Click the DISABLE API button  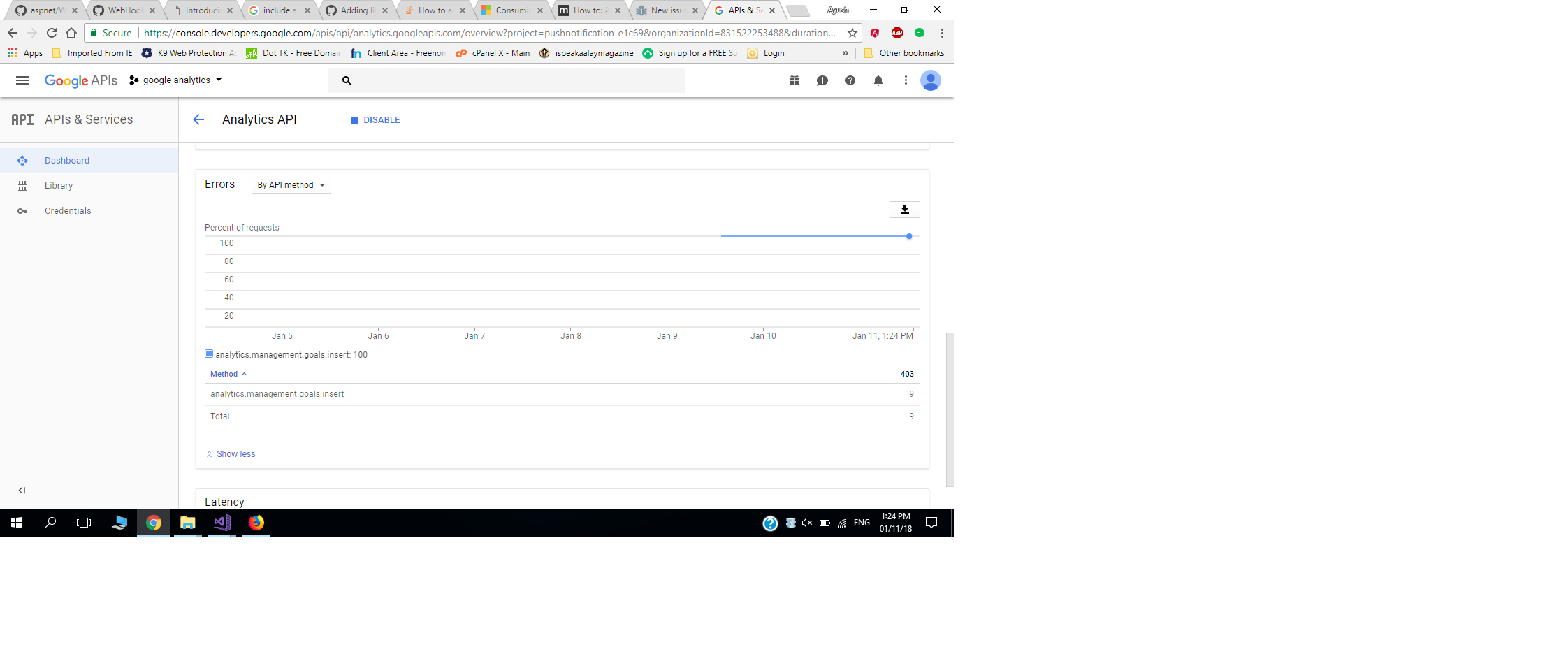pos(376,120)
